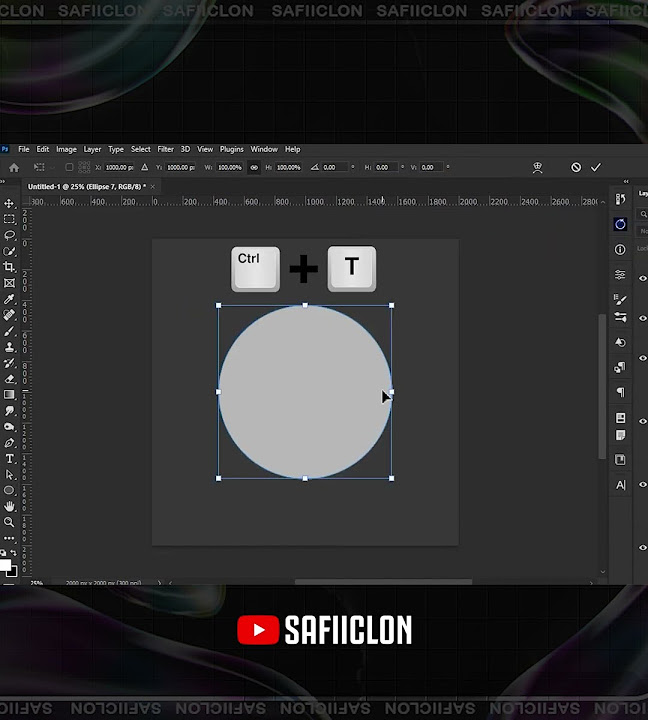Click the X position input field

[119, 168]
